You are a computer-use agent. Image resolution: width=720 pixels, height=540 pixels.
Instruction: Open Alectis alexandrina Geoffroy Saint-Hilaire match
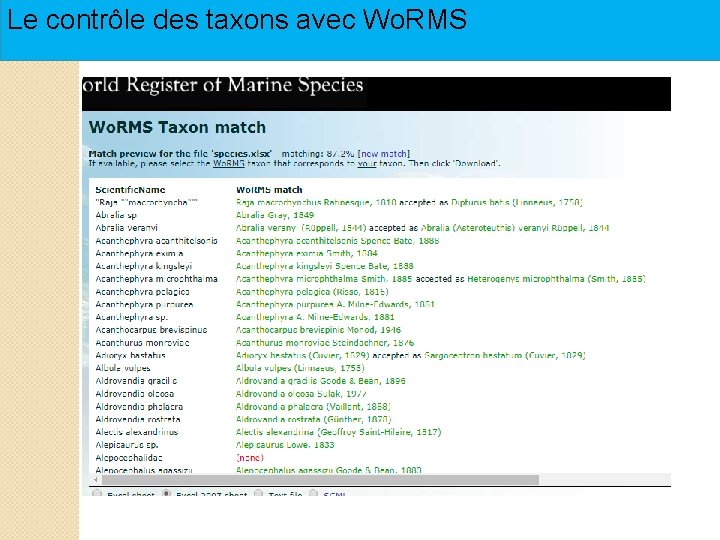pyautogui.click(x=338, y=432)
